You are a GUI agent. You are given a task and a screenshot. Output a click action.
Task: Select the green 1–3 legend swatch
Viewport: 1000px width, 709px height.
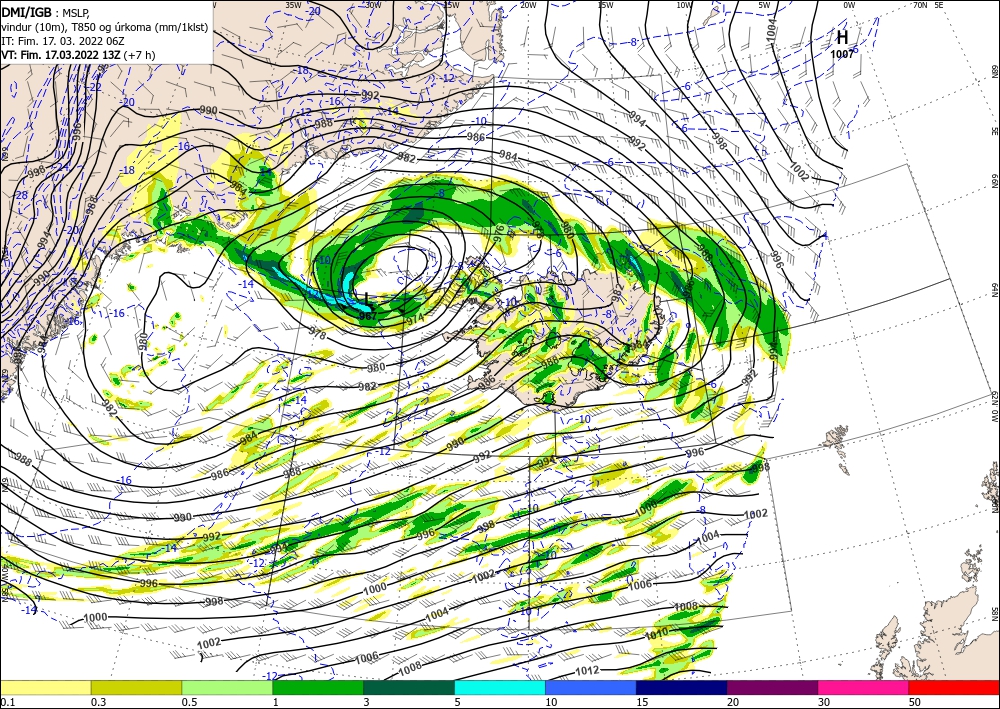click(x=318, y=687)
